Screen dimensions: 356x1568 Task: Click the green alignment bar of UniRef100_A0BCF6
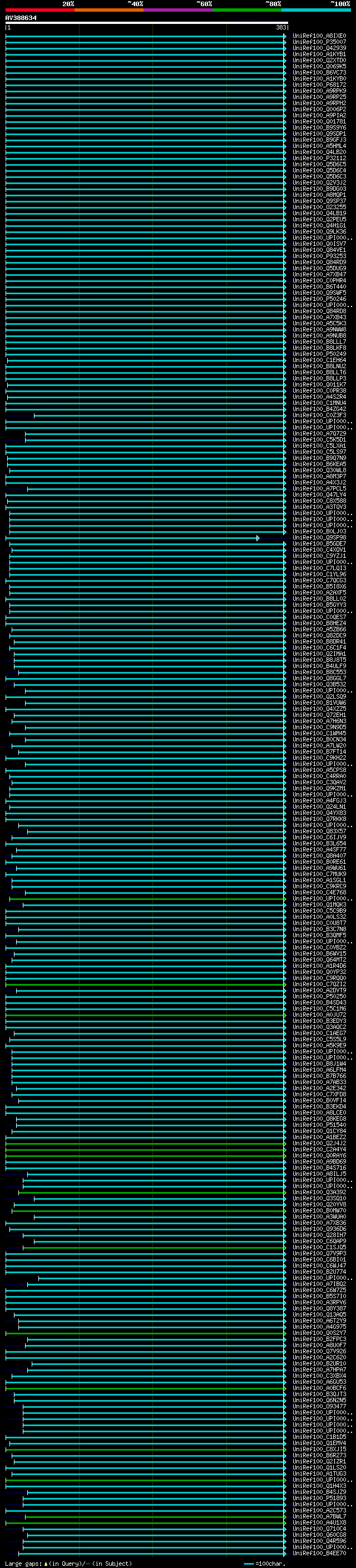click(x=146, y=1388)
